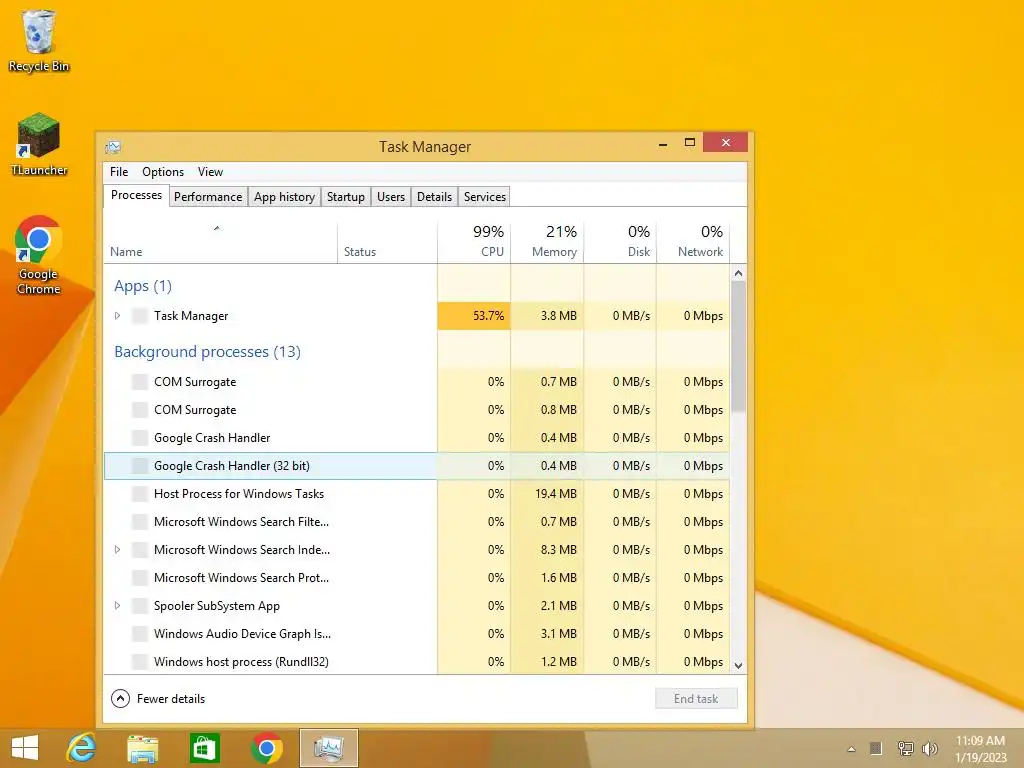Select Microsoft Windows Search Protocol Host row

[x=417, y=578]
